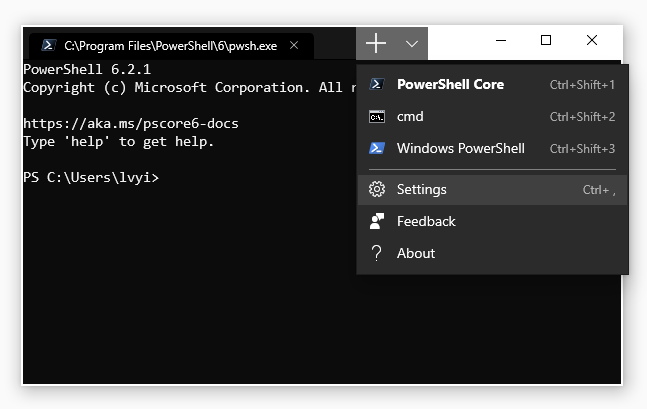
Task: Click the PowerShell Core icon in the menu
Action: 377,85
